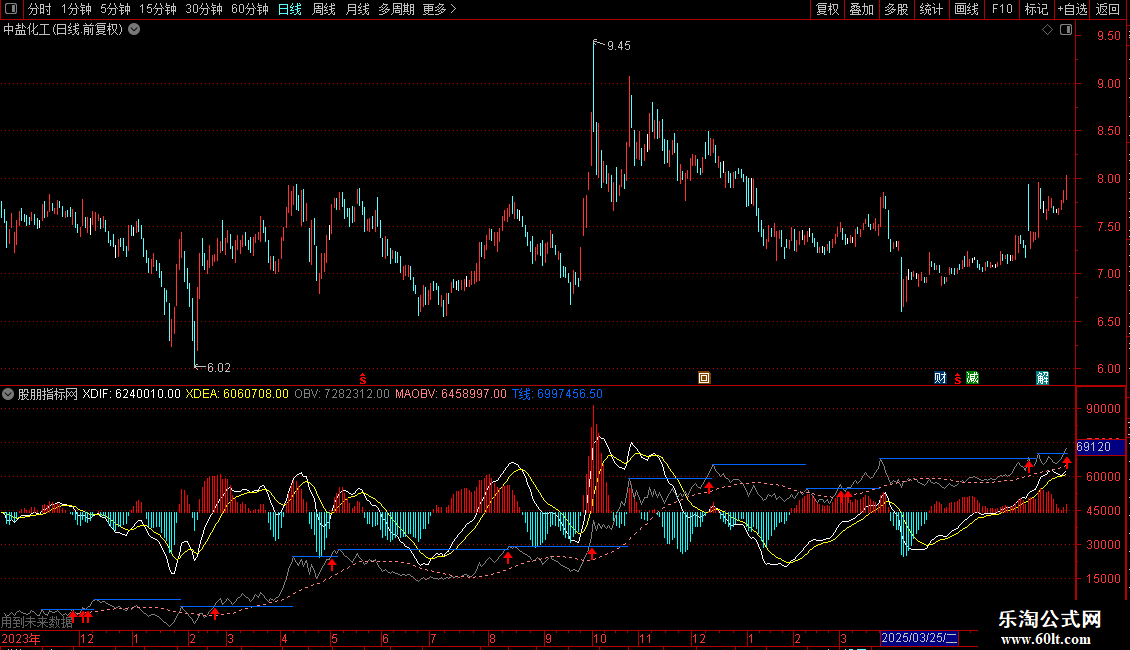Screen dimensions: 1130x650
Task: Click the T线 value 6997456.50
Action: tap(569, 394)
